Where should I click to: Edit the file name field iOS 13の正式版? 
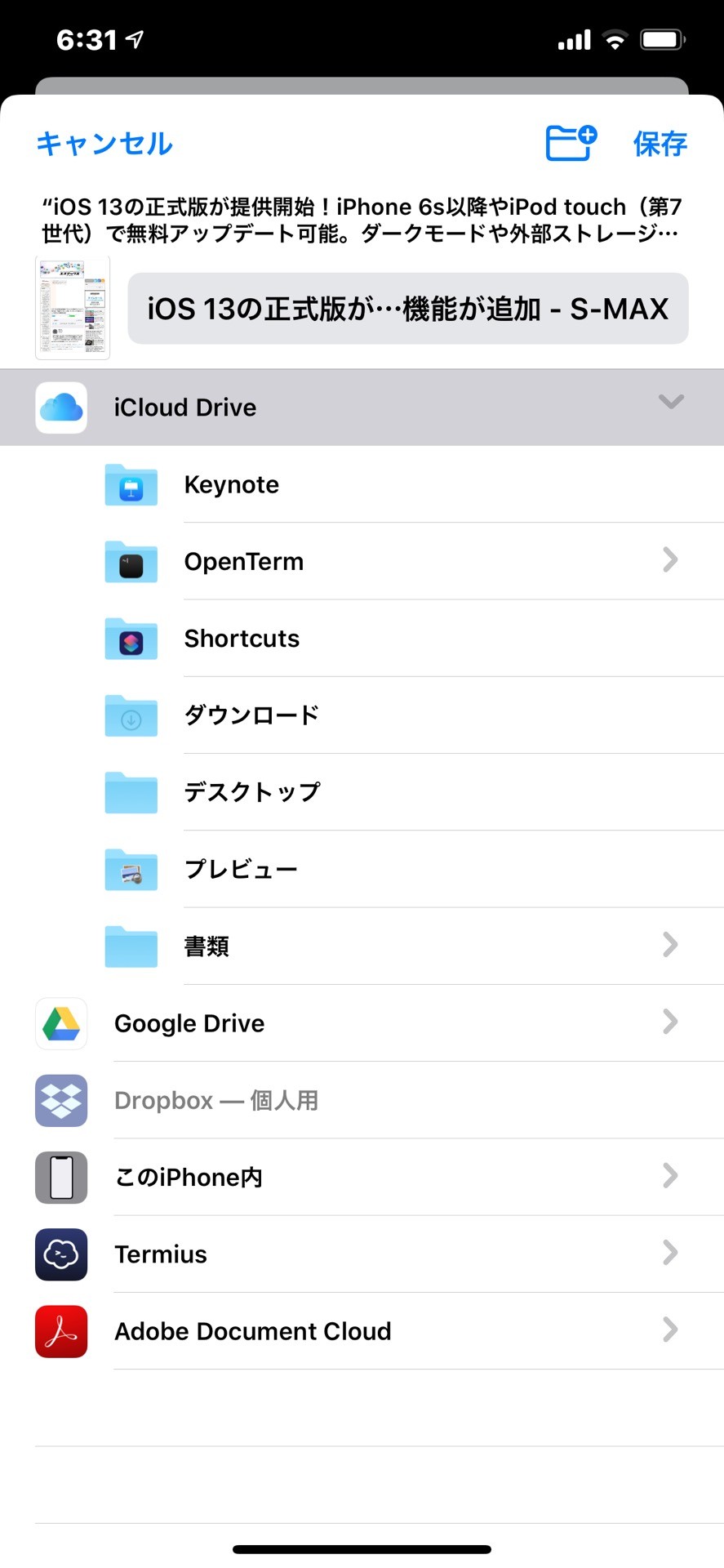tap(408, 309)
